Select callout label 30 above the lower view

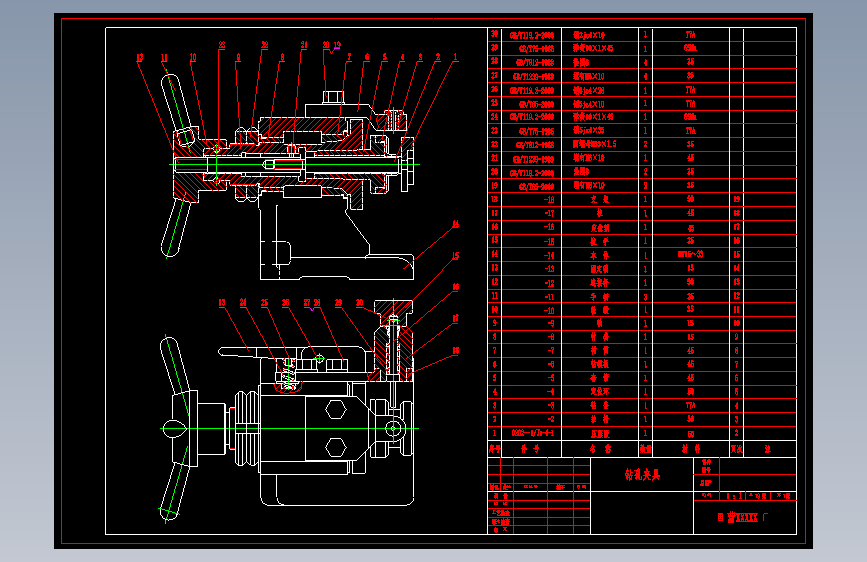tap(359, 303)
